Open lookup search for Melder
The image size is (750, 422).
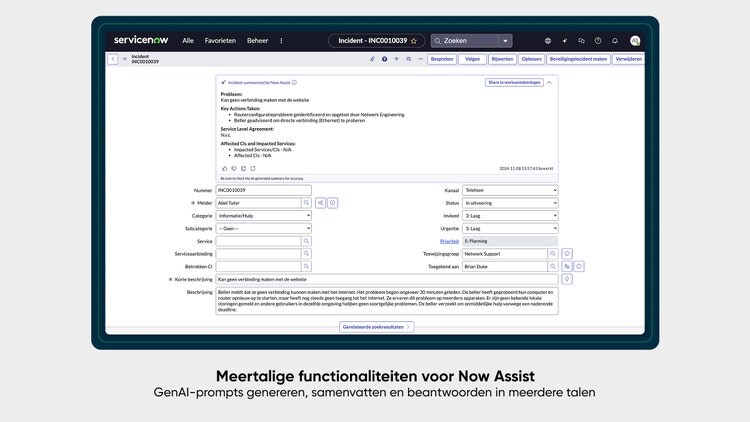pyautogui.click(x=306, y=203)
